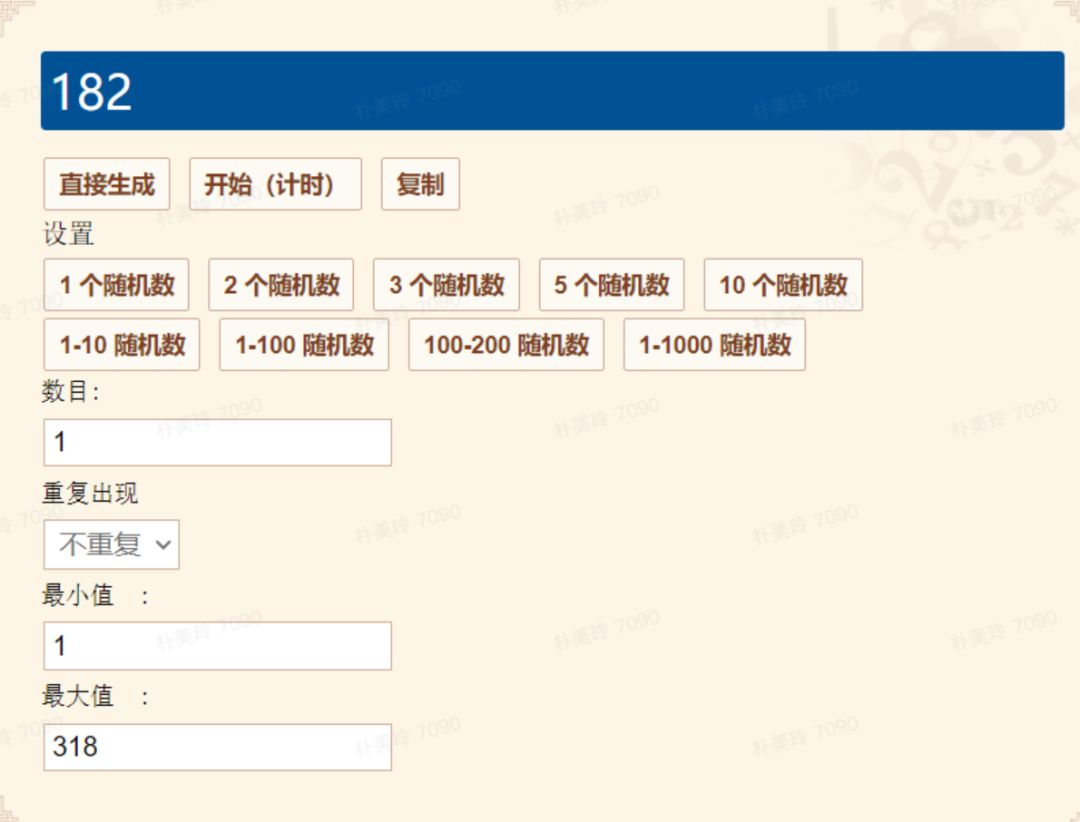Set range with 1-100 随机数 button
Screen dimensions: 1080x822
click(x=304, y=345)
